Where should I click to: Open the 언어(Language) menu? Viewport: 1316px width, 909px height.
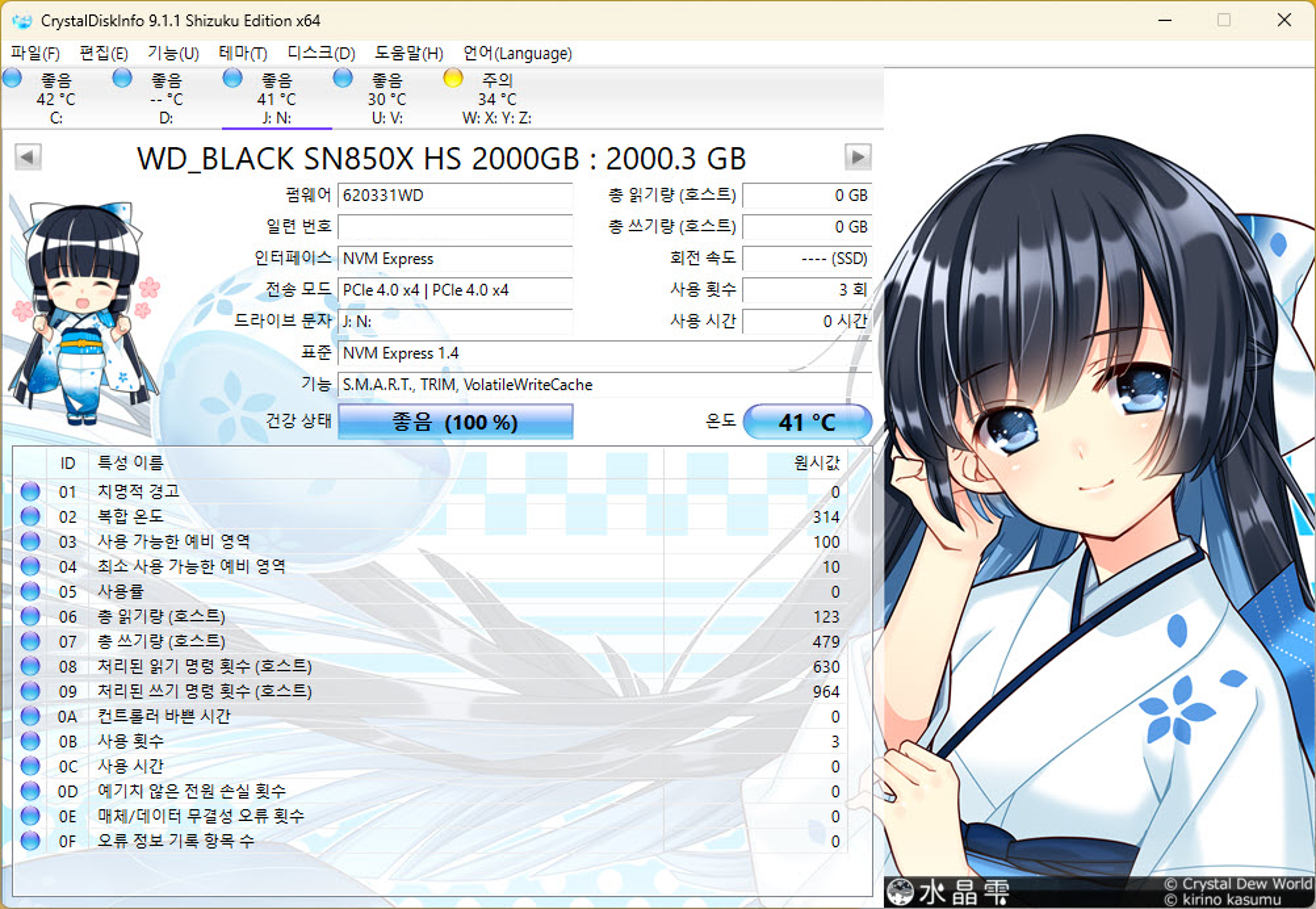[517, 53]
